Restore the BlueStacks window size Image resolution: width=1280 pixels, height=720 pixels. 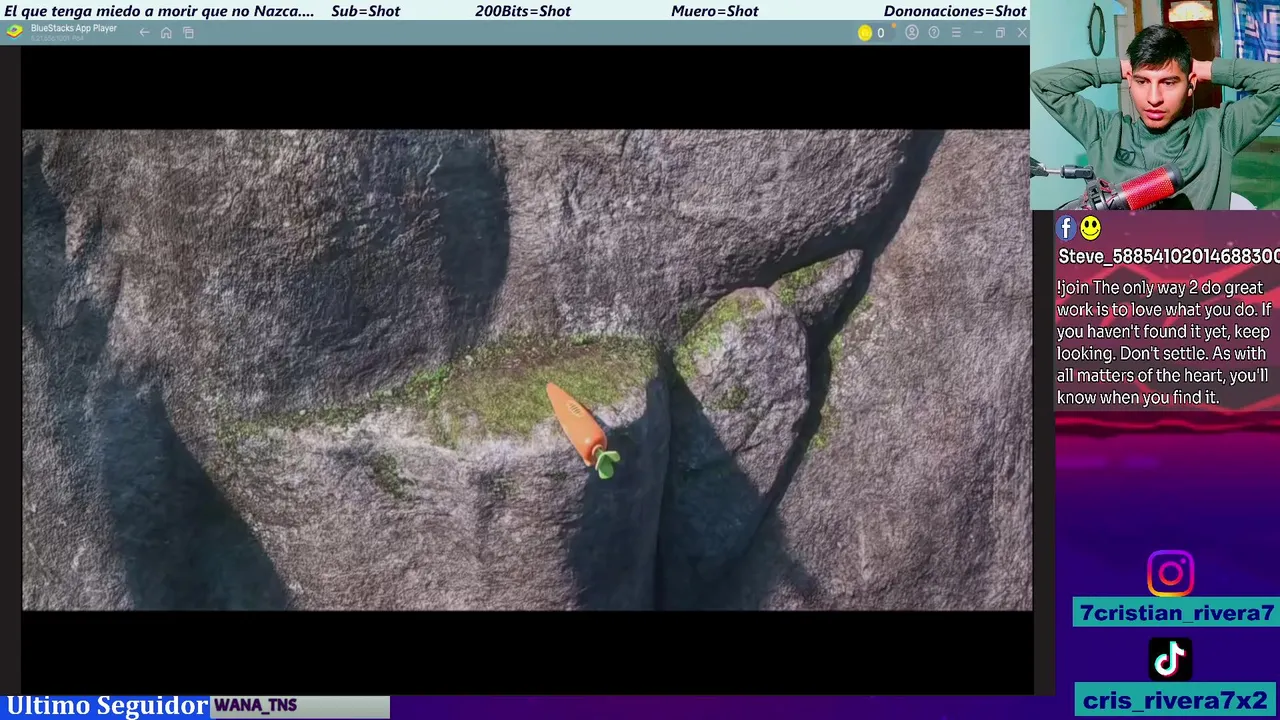(1000, 33)
